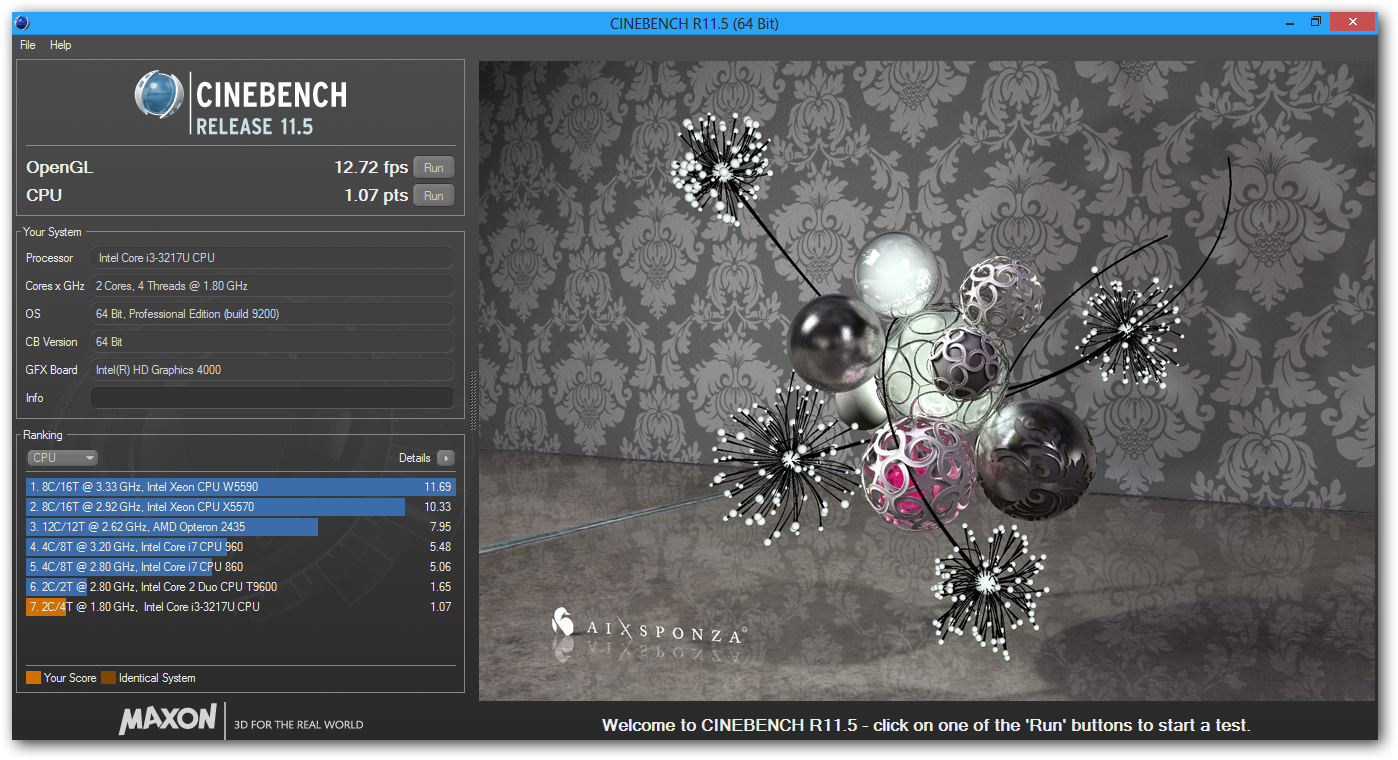1398x760 pixels.
Task: Click the Processor field reading Intel Core i3-3217U CPU
Action: pyautogui.click(x=272, y=258)
